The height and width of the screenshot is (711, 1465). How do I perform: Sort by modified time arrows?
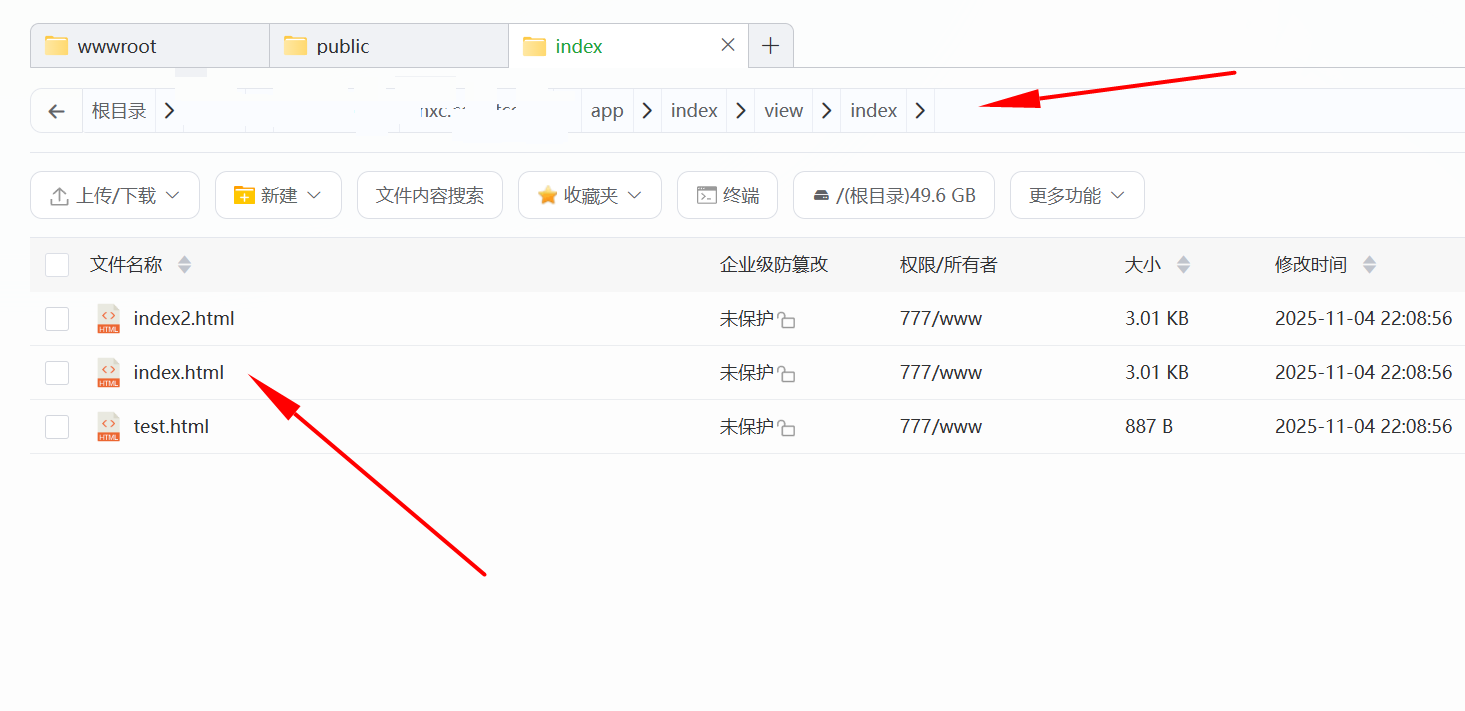coord(1369,265)
